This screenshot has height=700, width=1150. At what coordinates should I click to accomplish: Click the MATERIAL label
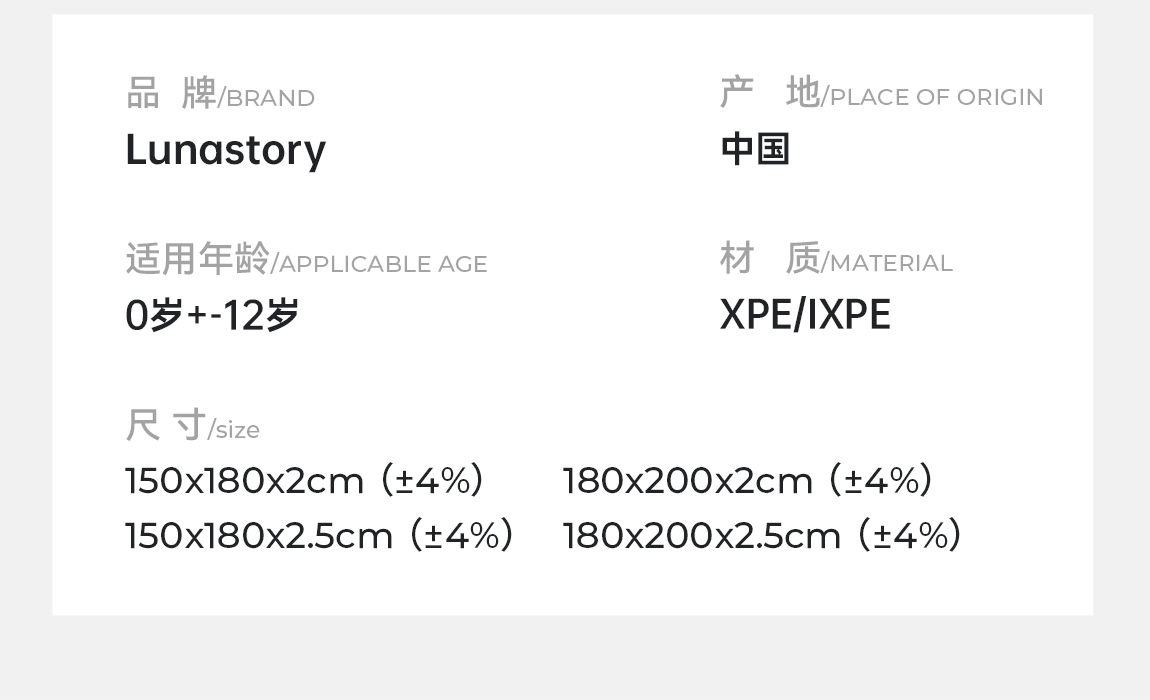point(890,263)
